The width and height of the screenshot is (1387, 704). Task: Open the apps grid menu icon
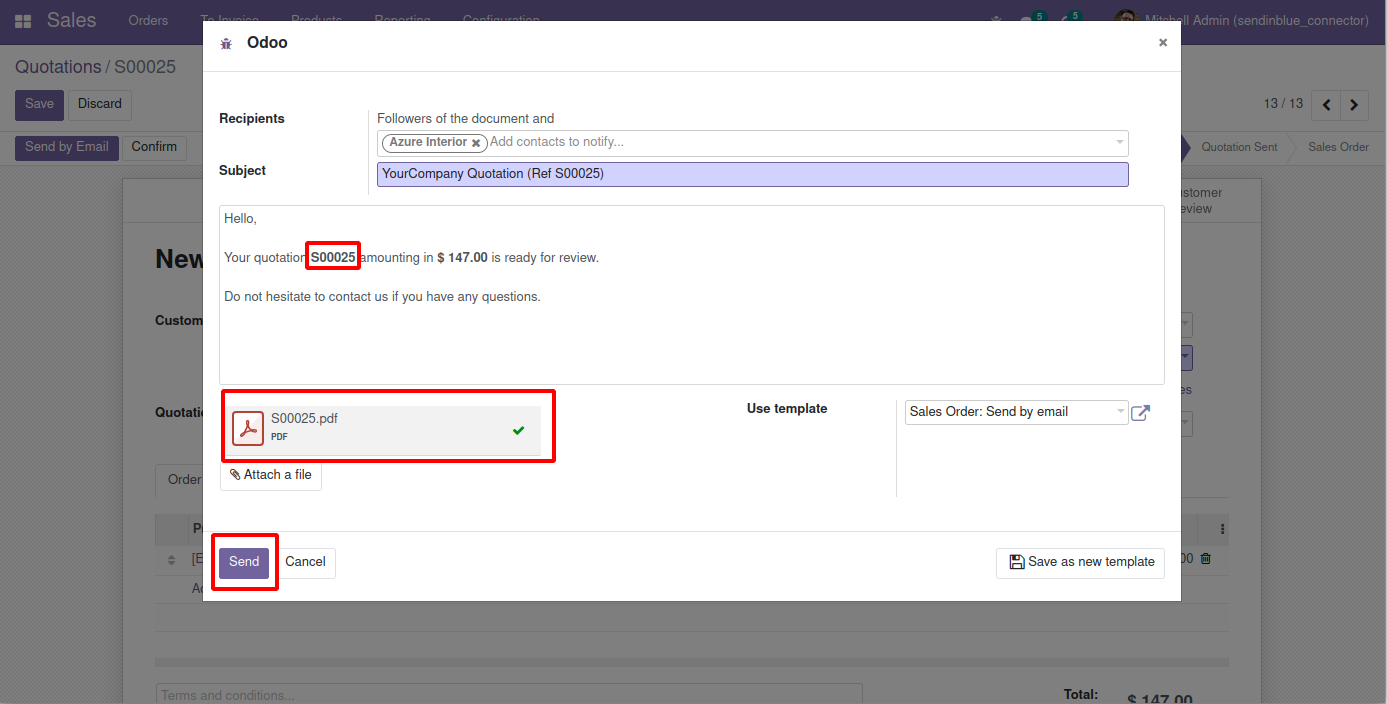pyautogui.click(x=23, y=21)
